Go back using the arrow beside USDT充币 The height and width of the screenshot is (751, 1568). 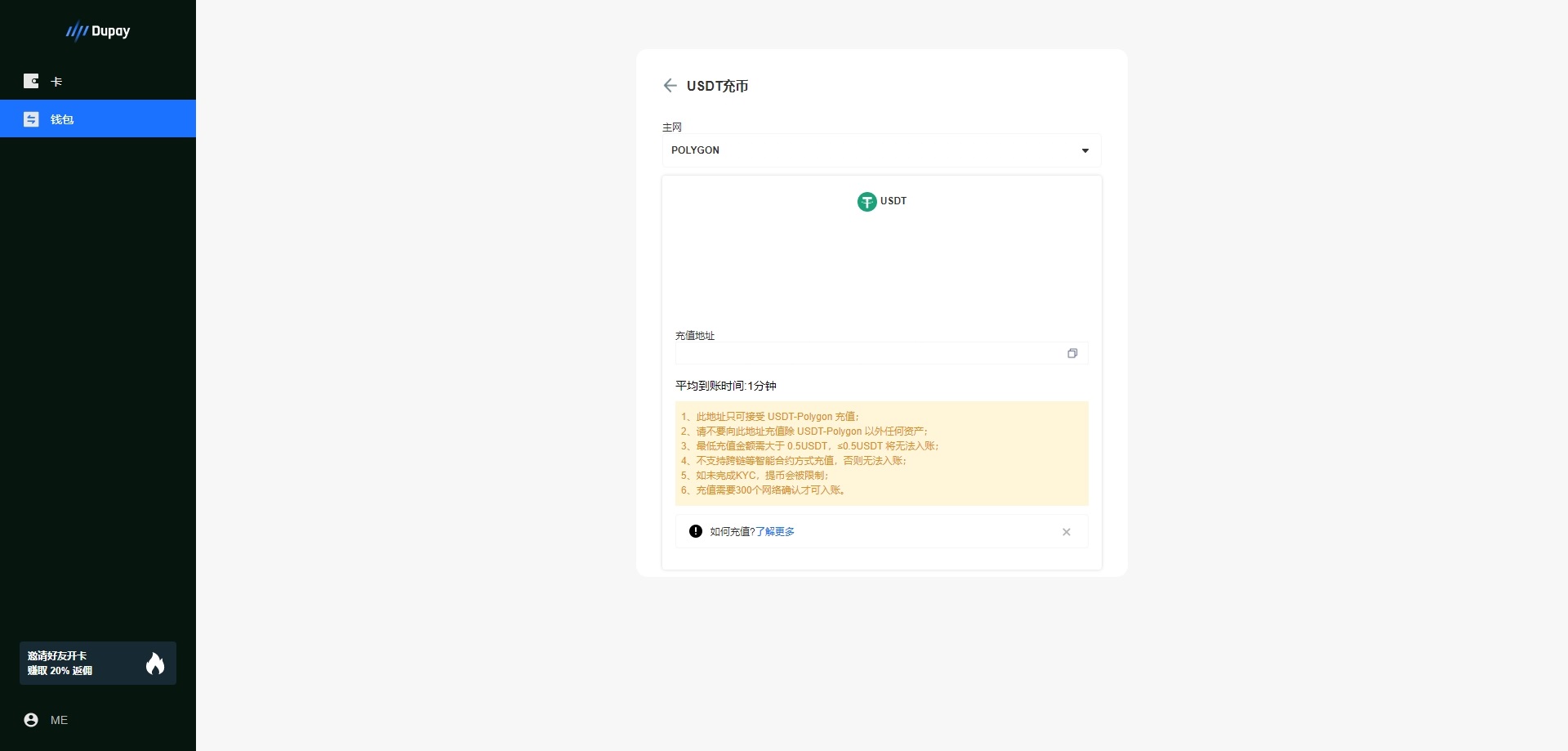(670, 86)
